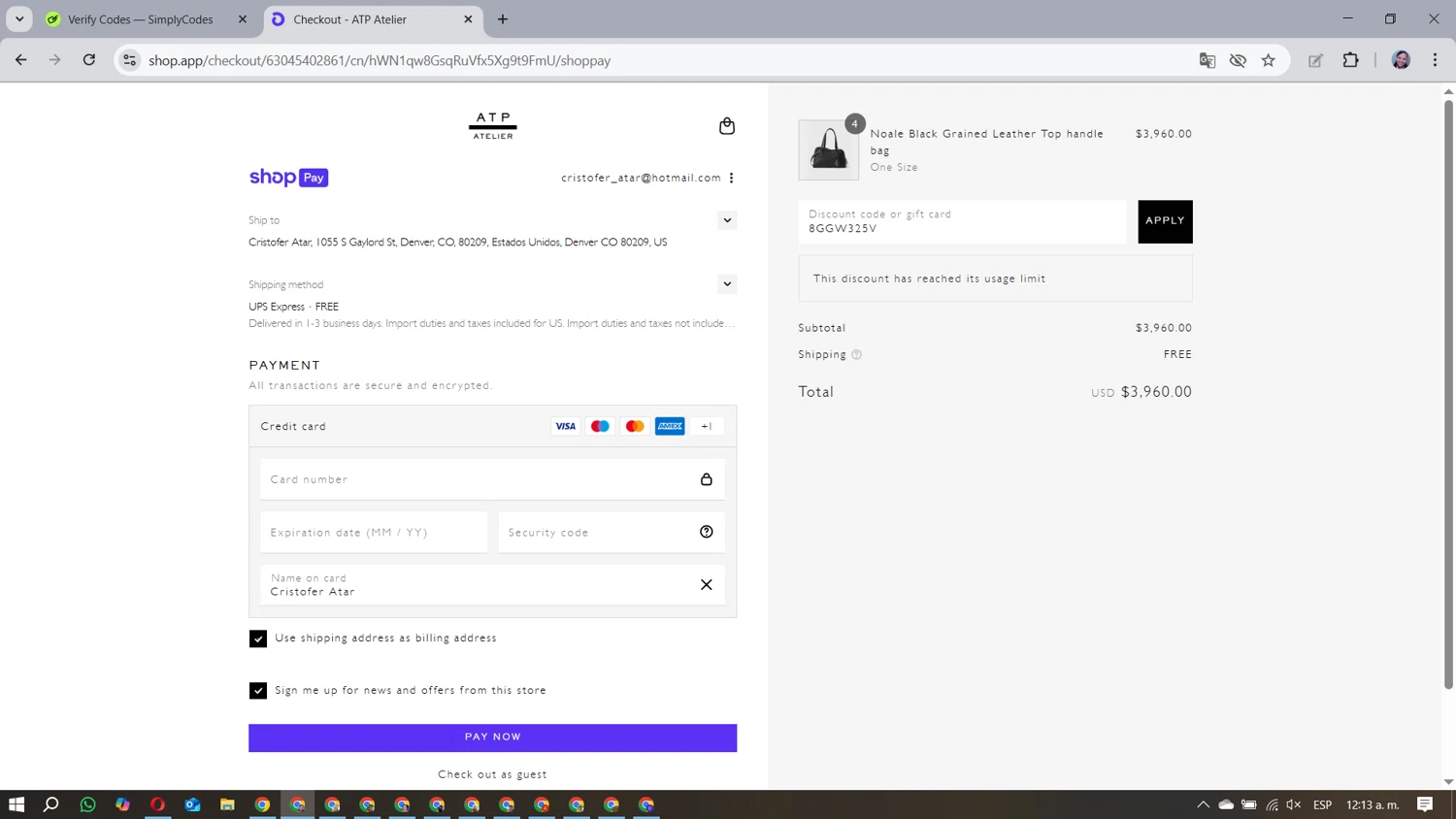Focus the Security code field

(612, 533)
